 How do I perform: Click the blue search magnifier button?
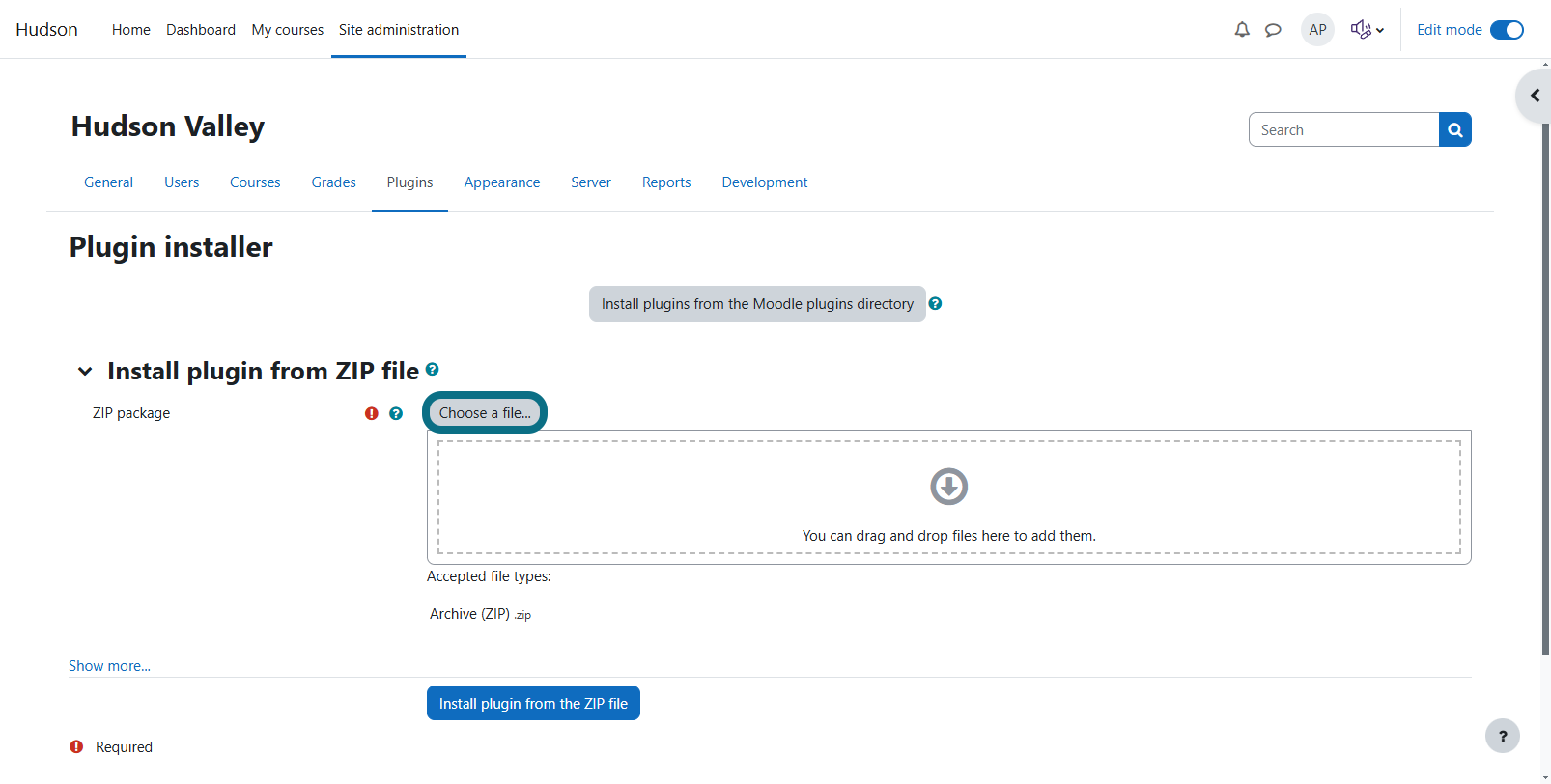click(1454, 129)
